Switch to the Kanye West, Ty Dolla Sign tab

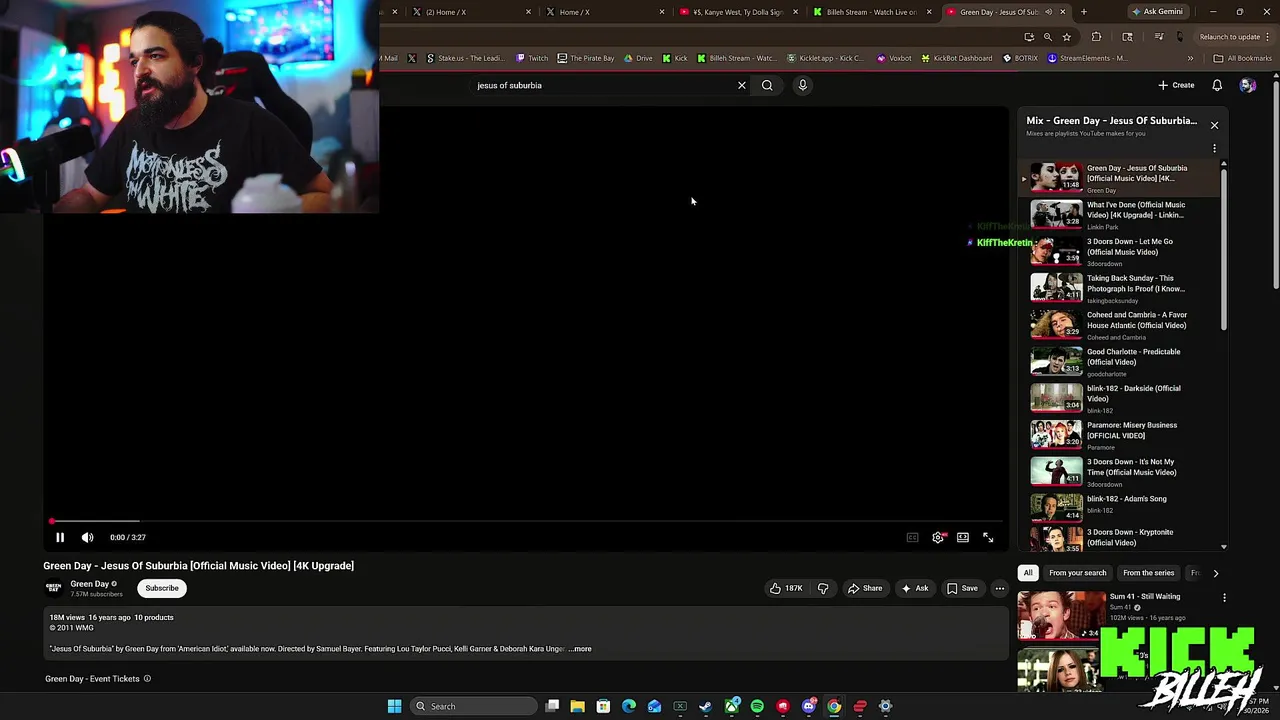(735, 12)
